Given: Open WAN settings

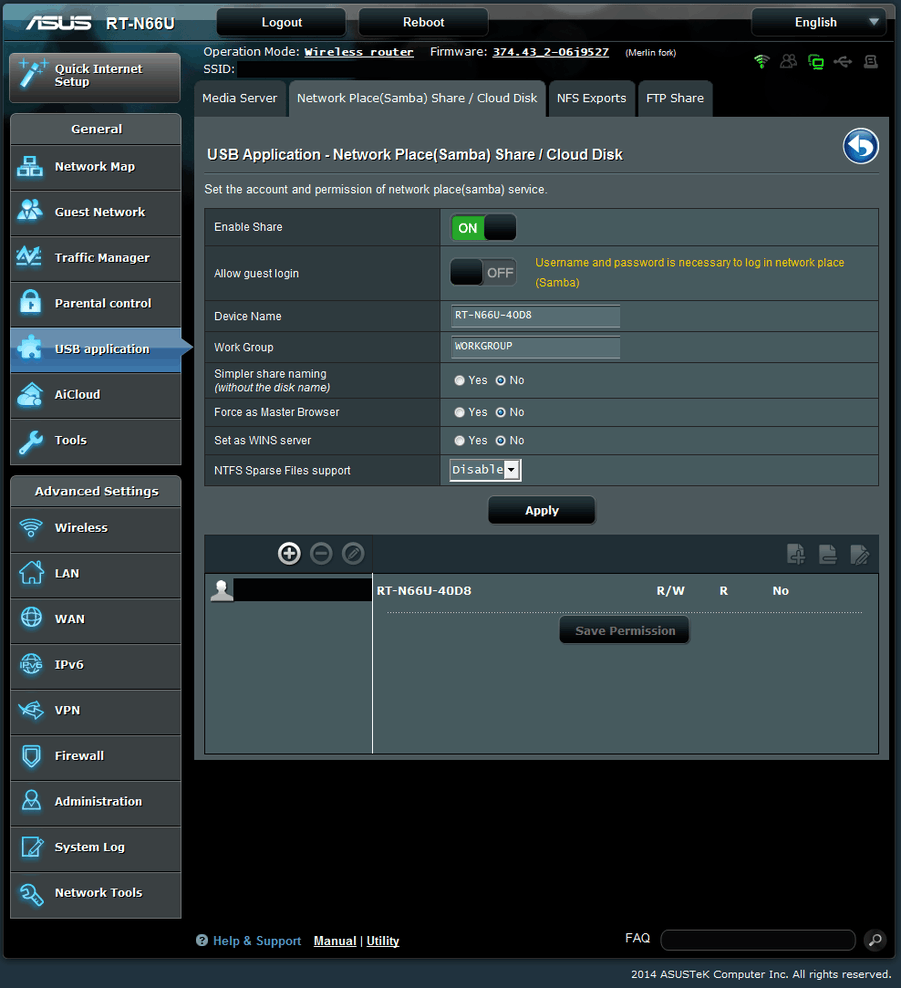Looking at the screenshot, I should click(x=96, y=619).
